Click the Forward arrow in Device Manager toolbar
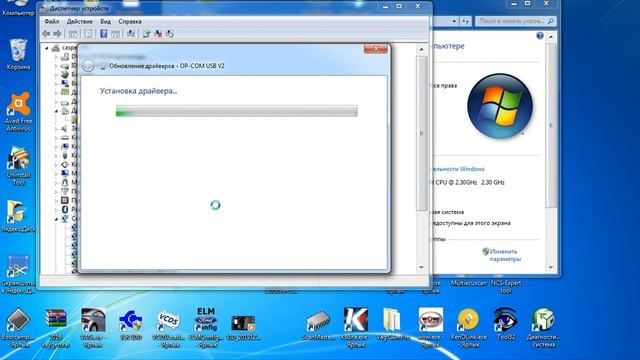Viewport: 640px width, 360px height. pyautogui.click(x=58, y=34)
